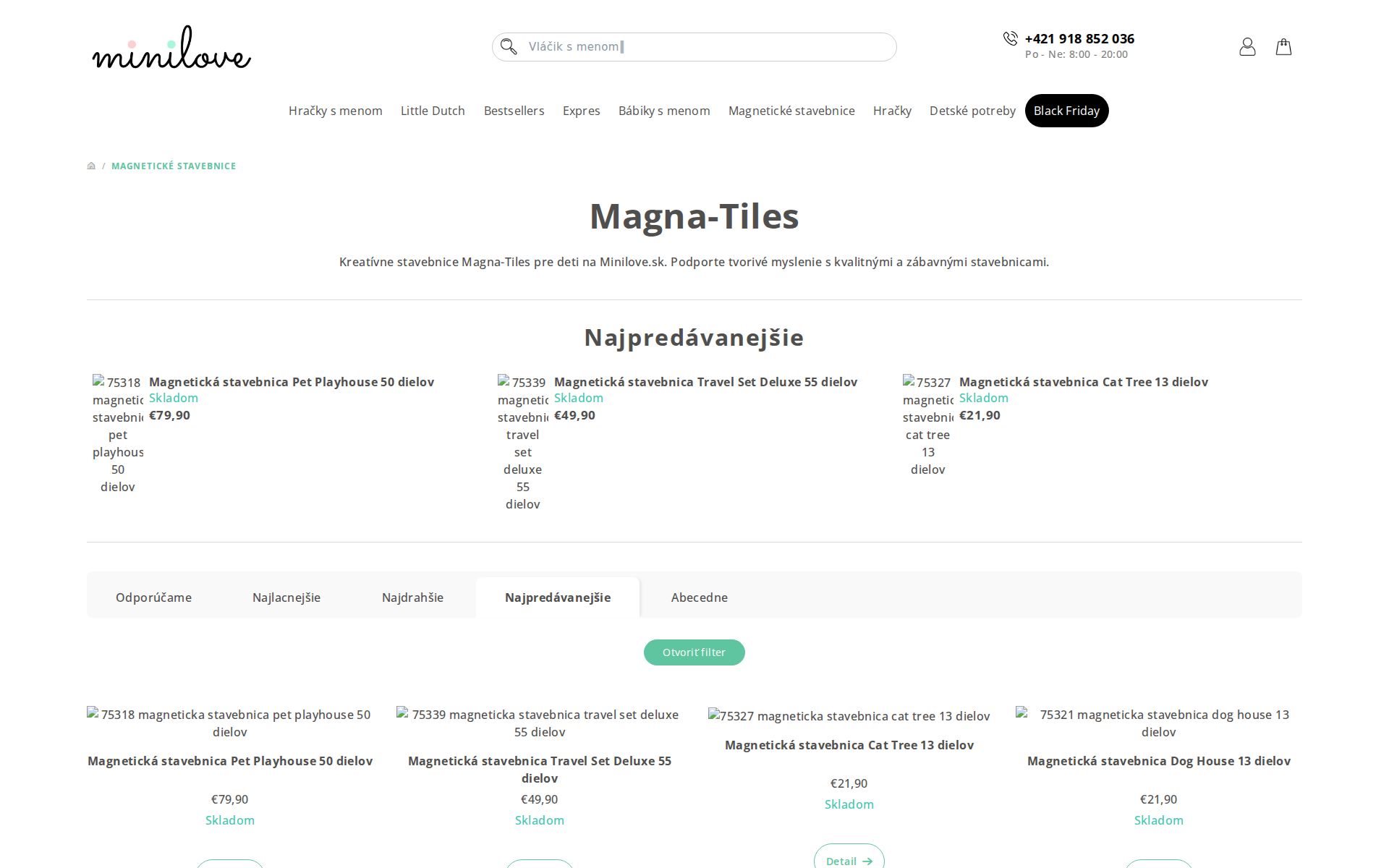Viewport: 1389px width, 868px height.
Task: Open the Black Friday page
Action: [1066, 111]
